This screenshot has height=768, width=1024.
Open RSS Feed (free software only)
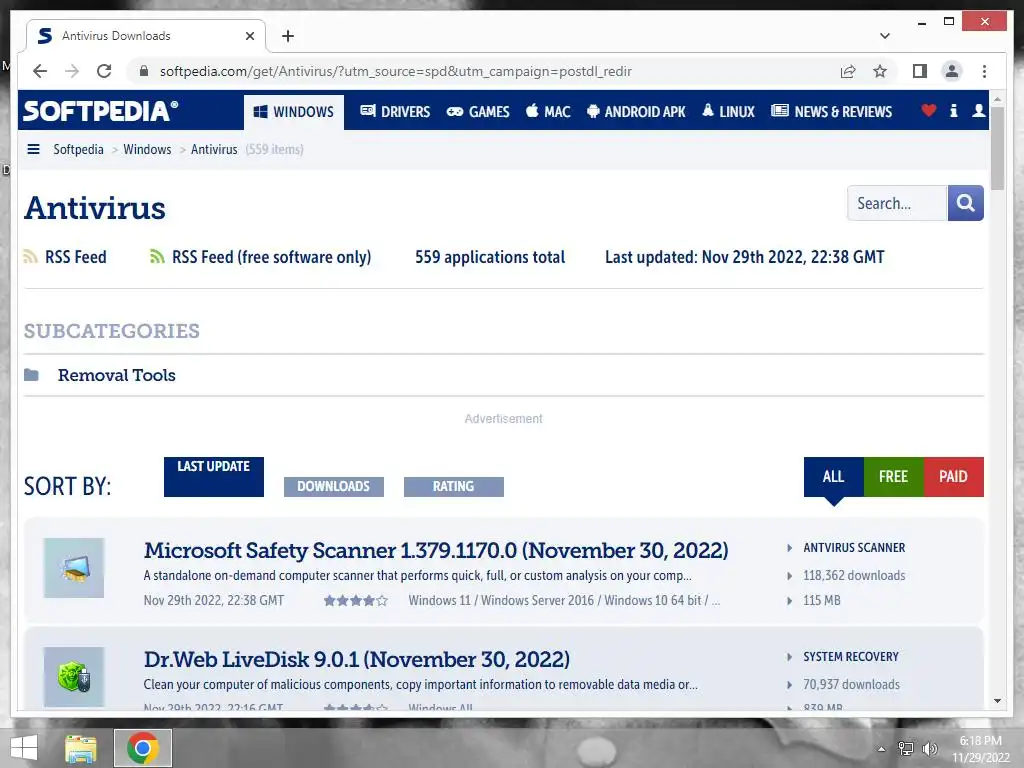point(271,257)
